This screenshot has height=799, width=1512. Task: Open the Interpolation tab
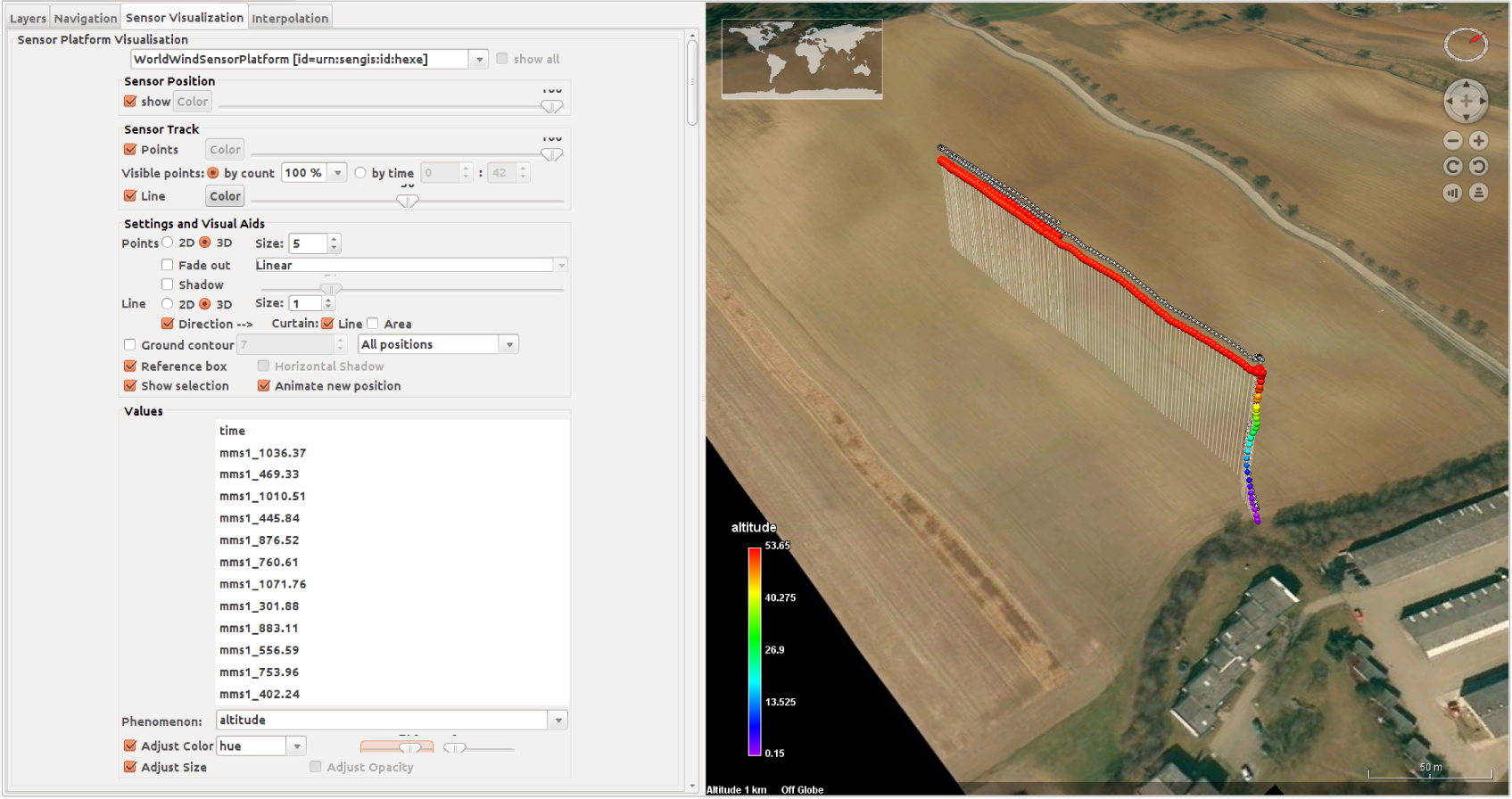coord(290,18)
